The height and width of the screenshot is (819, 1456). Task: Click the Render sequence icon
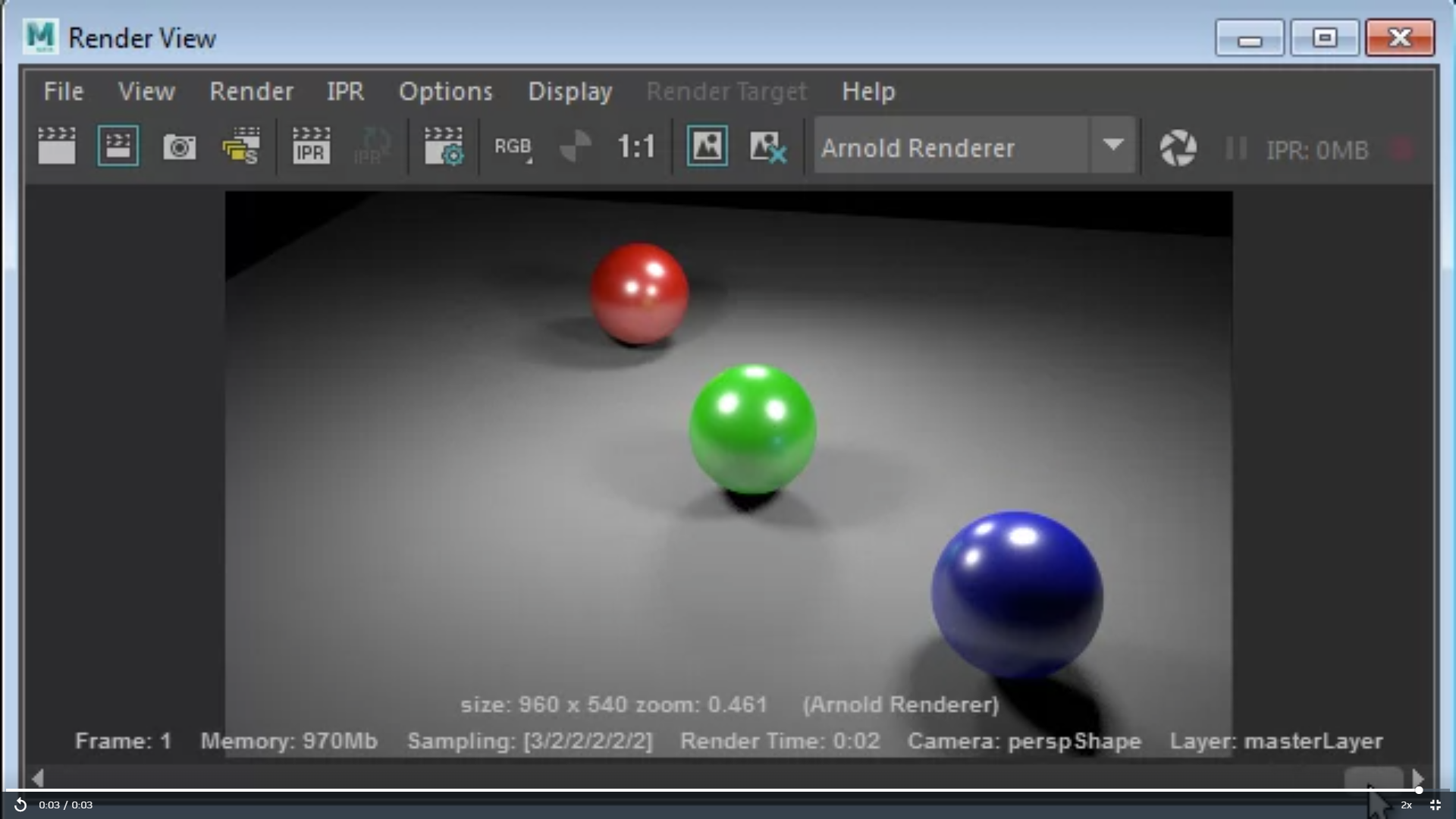241,146
